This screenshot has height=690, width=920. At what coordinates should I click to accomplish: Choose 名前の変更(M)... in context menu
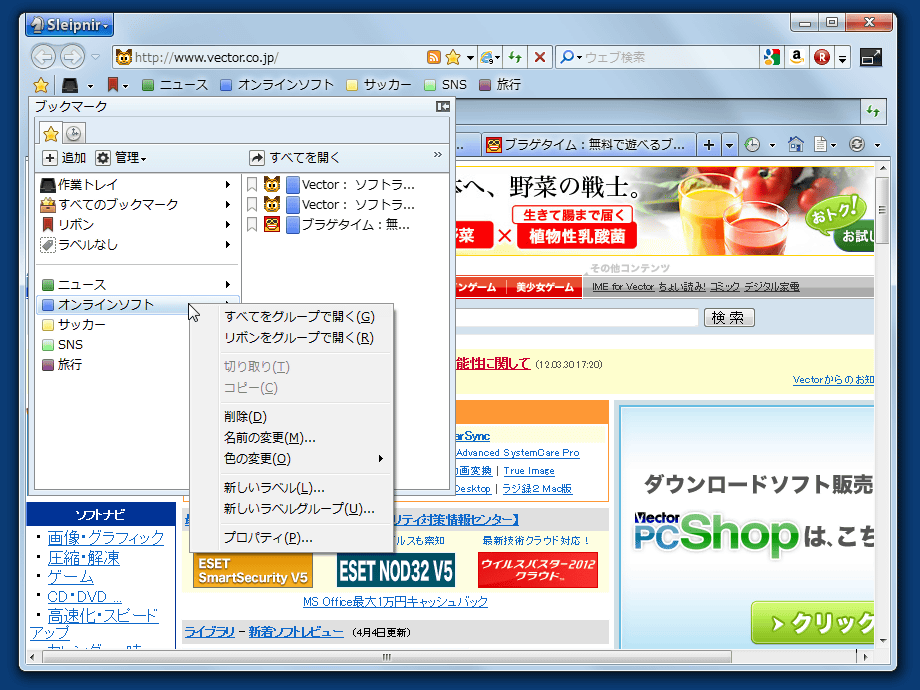[269, 438]
